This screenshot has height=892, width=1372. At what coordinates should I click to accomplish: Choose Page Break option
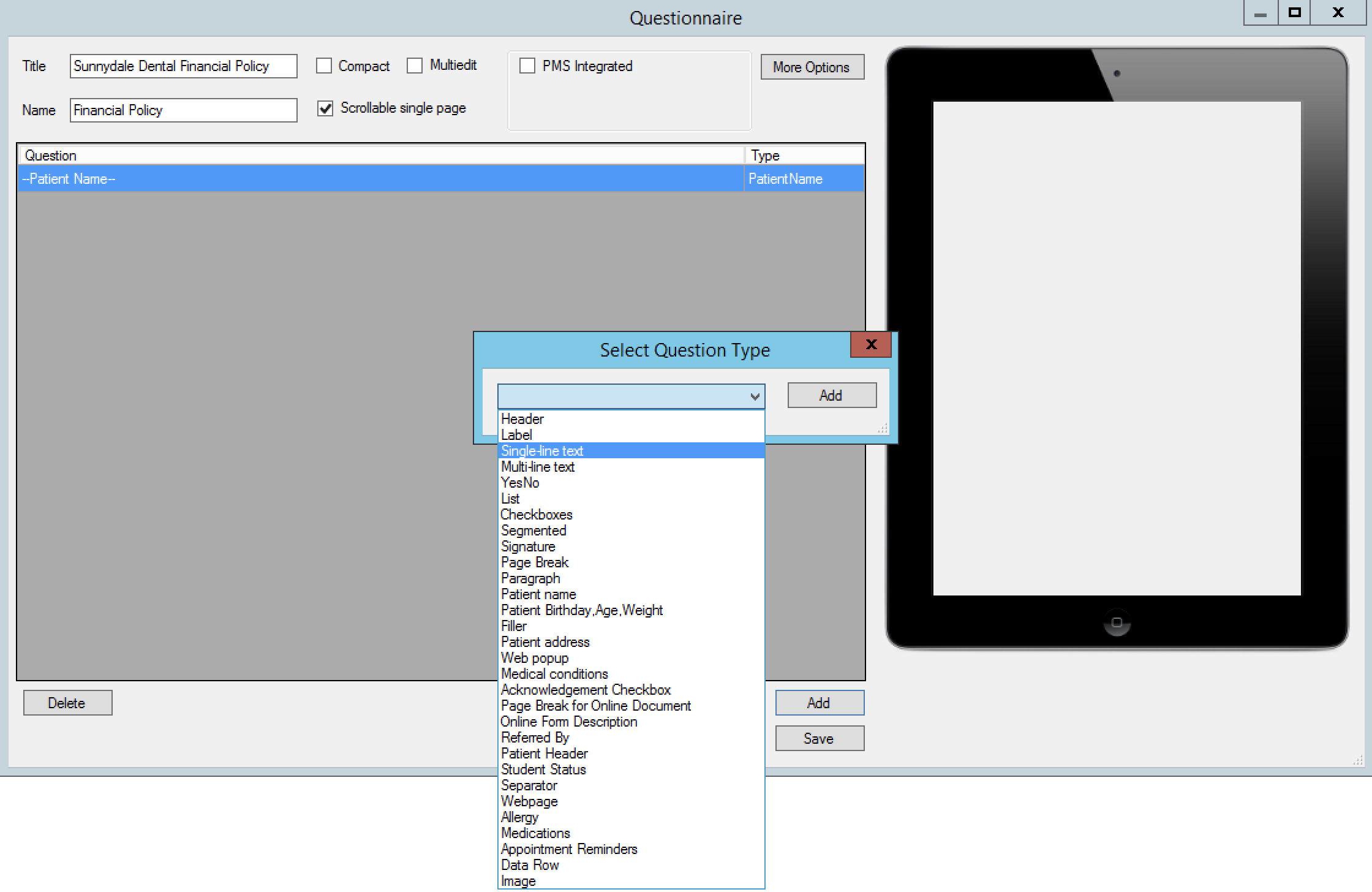pos(631,562)
